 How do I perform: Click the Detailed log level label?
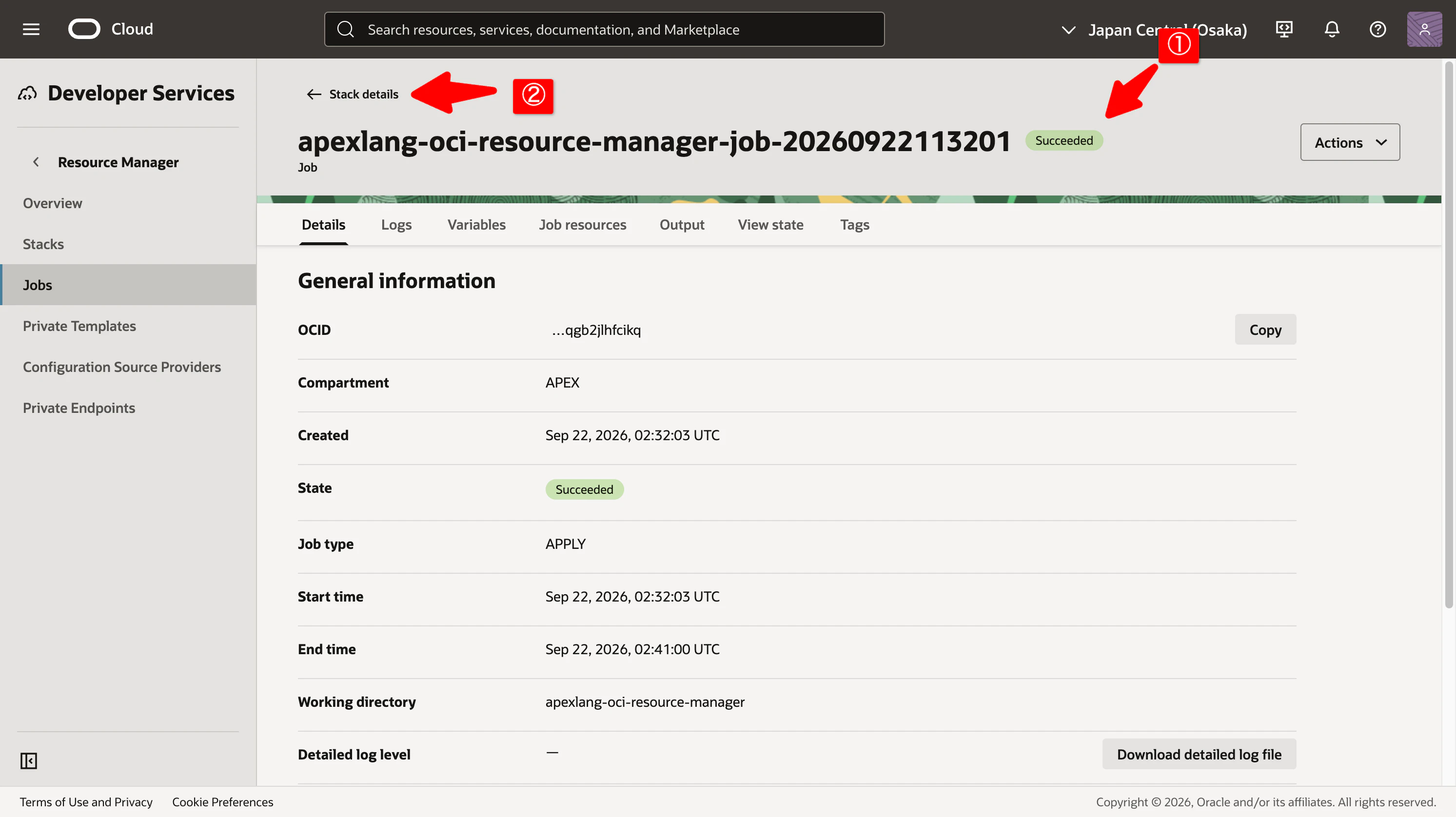click(354, 754)
